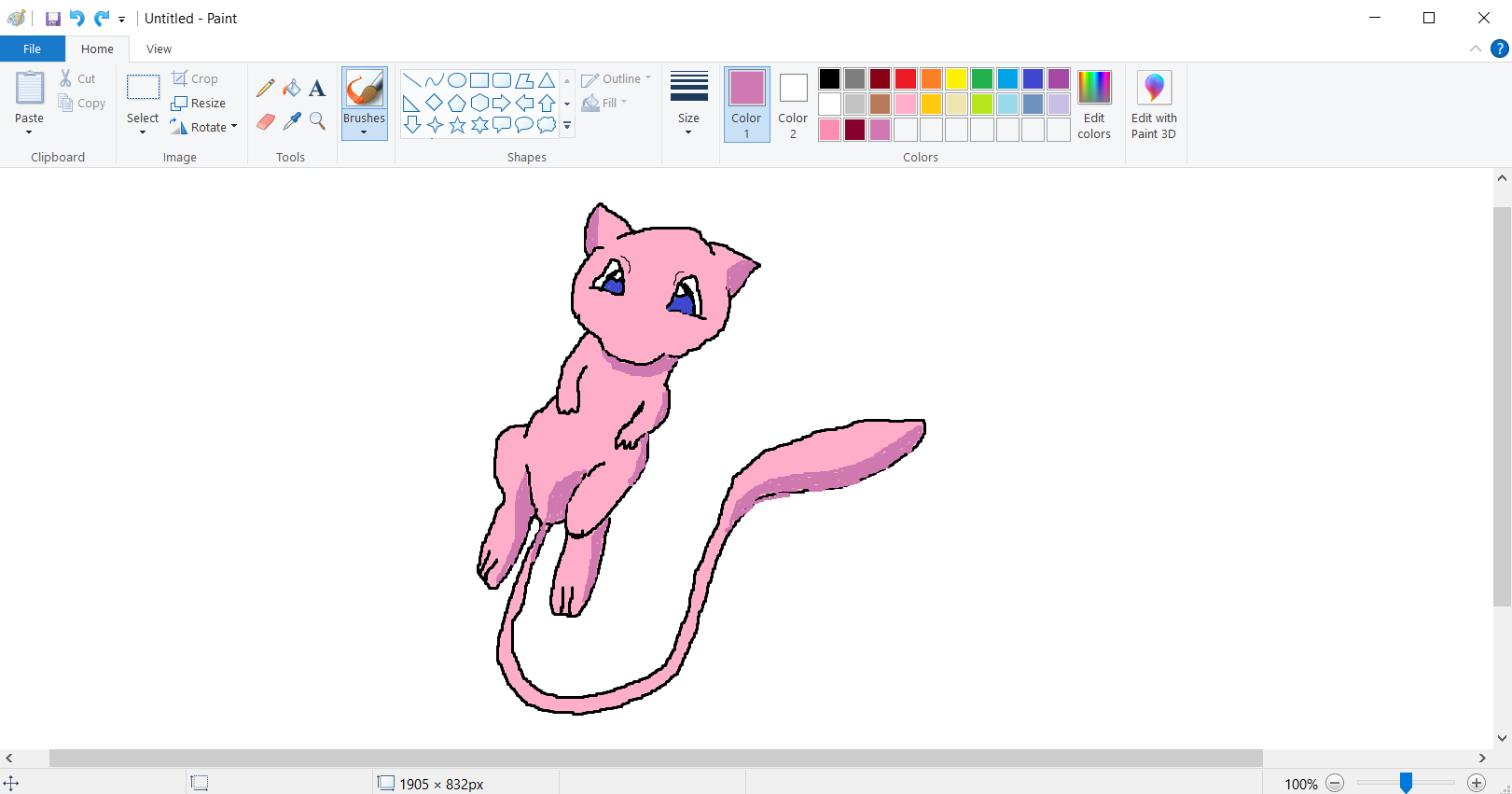This screenshot has height=794, width=1512.
Task: Open Edit colors dialog
Action: pyautogui.click(x=1094, y=104)
